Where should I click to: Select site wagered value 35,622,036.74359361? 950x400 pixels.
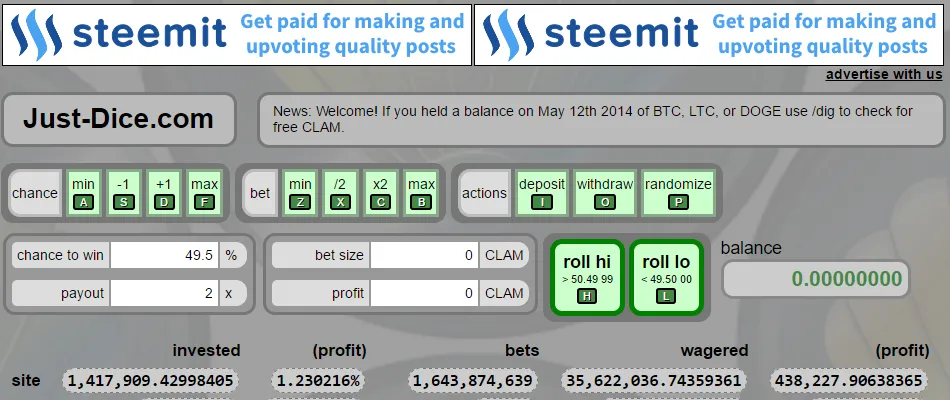pyautogui.click(x=653, y=381)
